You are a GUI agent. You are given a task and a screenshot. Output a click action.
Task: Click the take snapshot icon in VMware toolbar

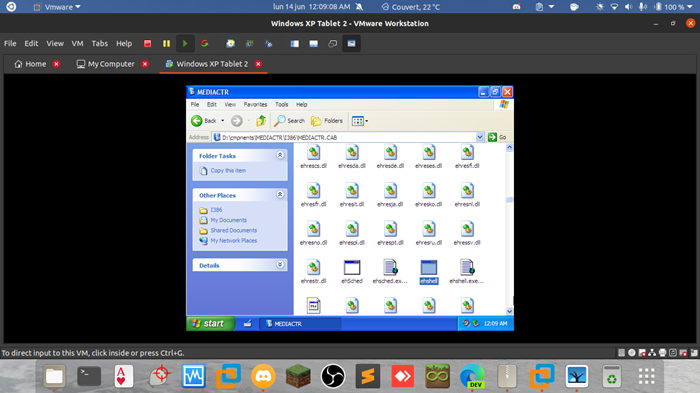pyautogui.click(x=230, y=43)
